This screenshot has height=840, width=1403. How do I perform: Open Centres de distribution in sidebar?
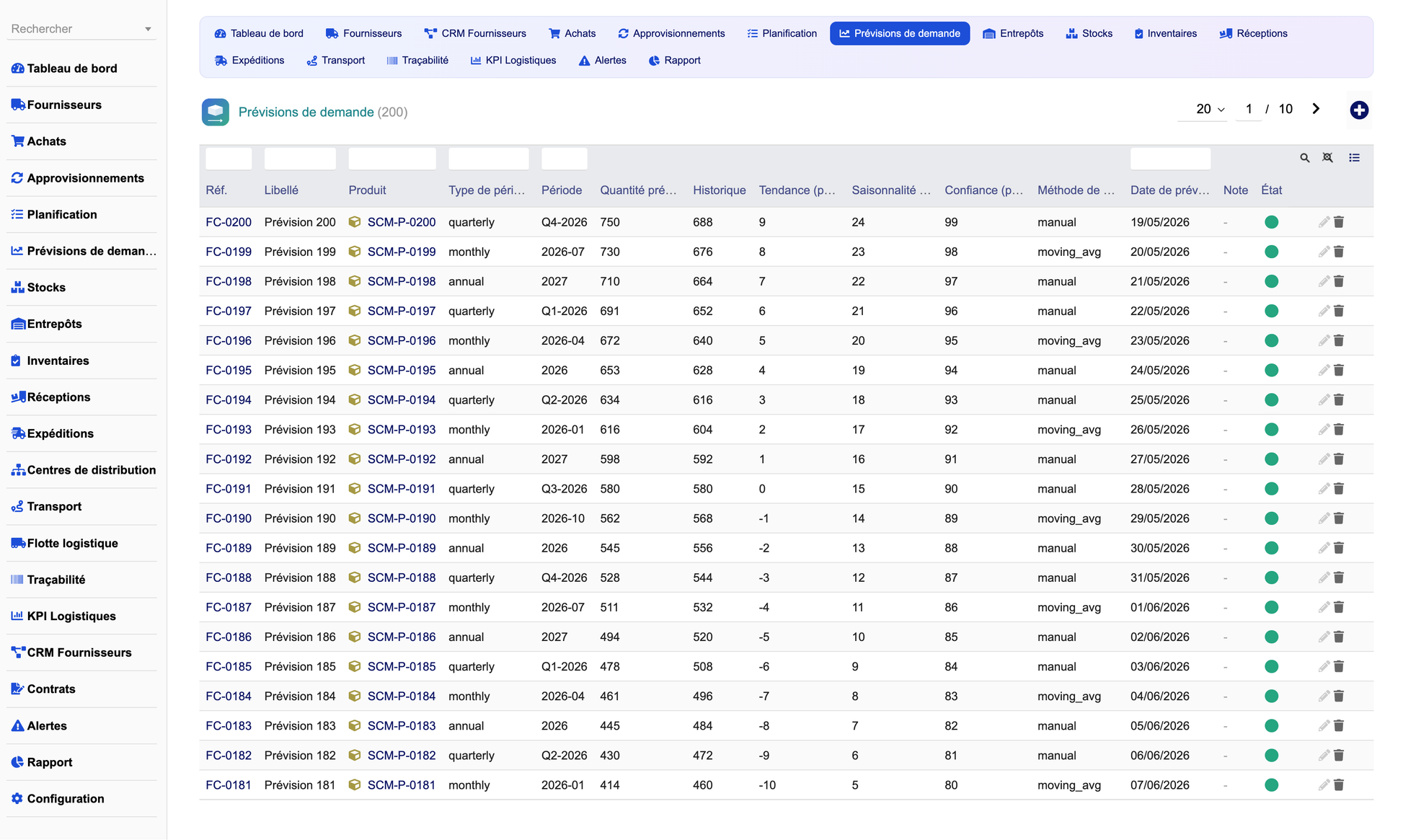pos(81,470)
